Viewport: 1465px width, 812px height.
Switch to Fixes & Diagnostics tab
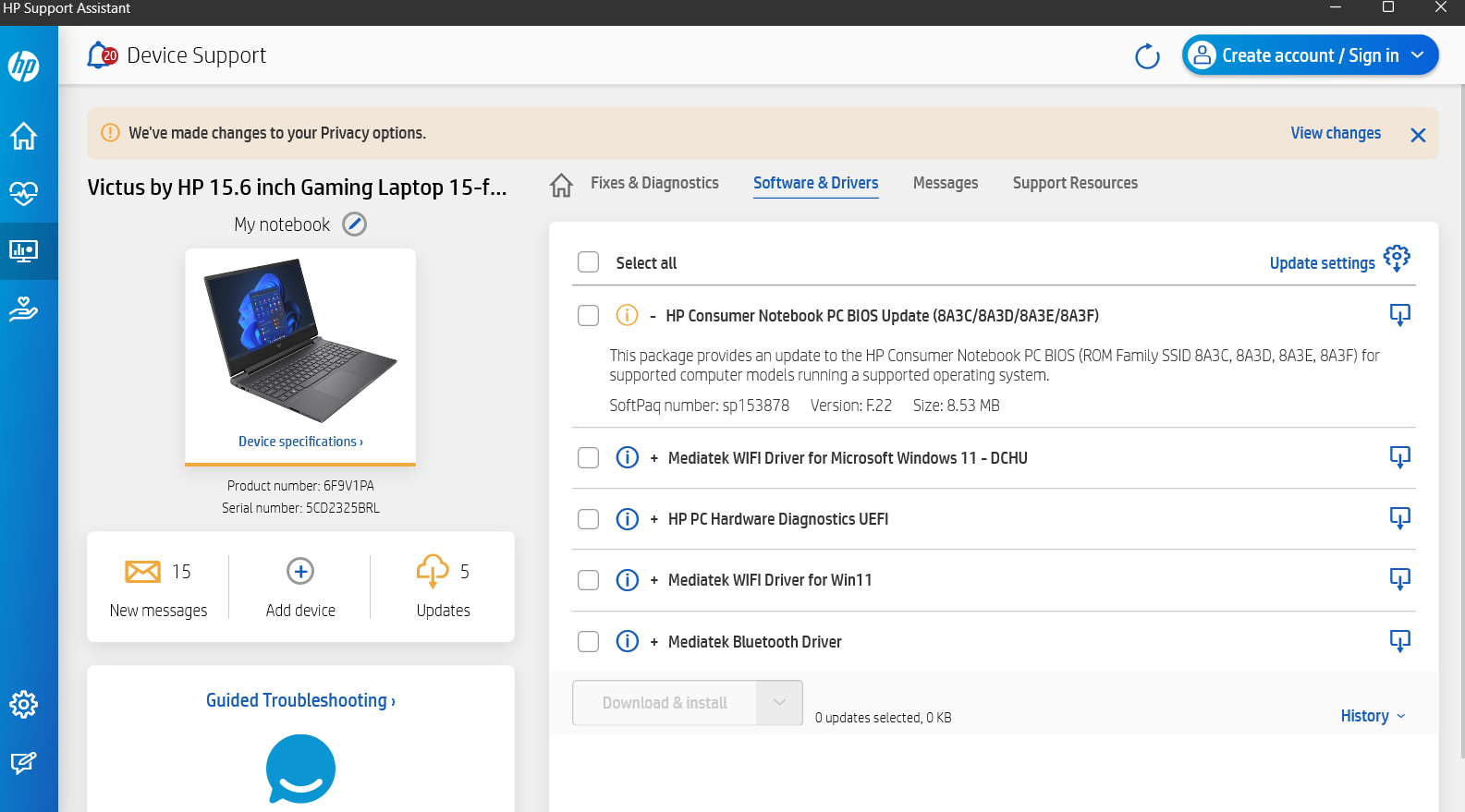pos(654,183)
